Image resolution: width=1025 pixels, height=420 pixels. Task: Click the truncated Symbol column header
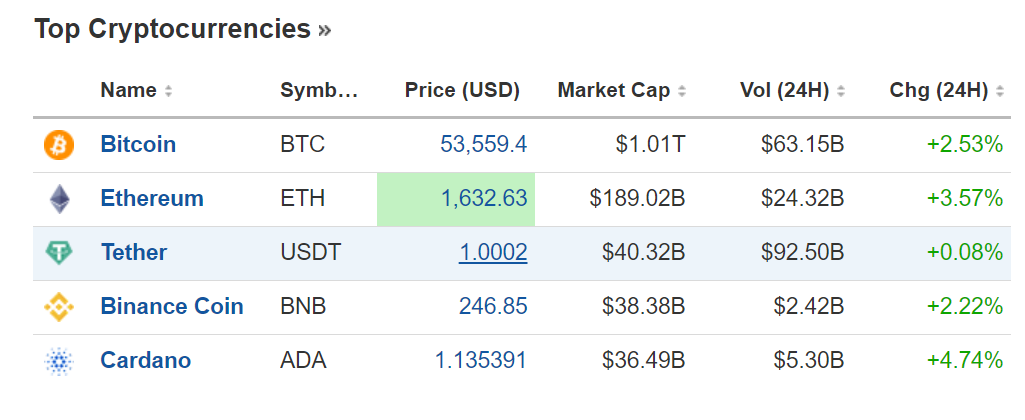coord(318,91)
